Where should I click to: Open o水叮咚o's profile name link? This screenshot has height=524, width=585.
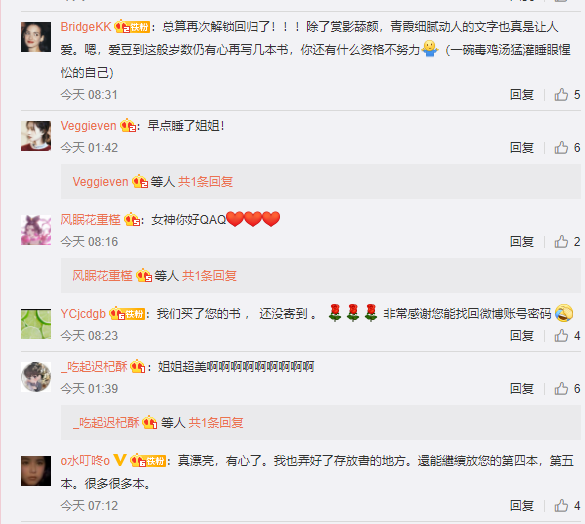tap(85, 461)
